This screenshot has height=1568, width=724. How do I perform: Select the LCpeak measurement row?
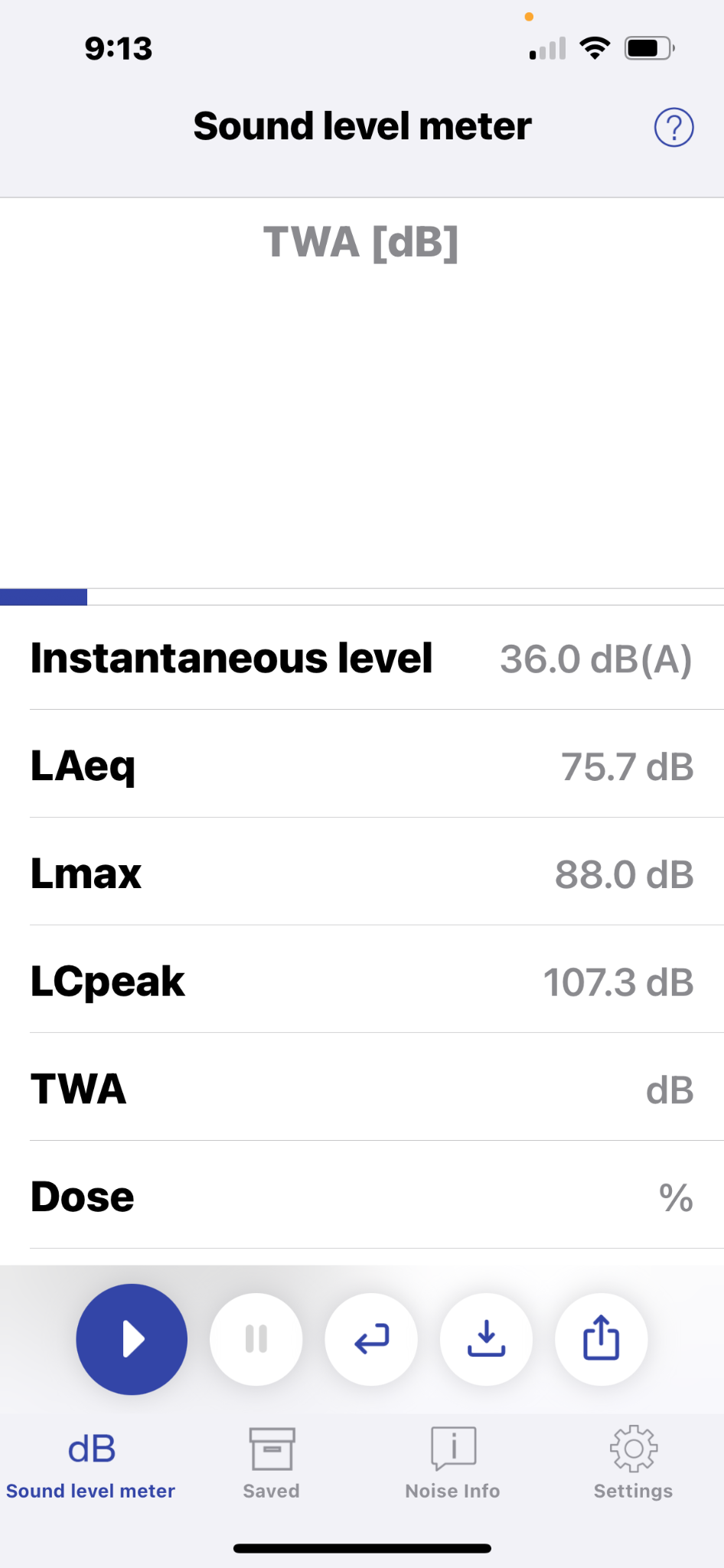(362, 980)
